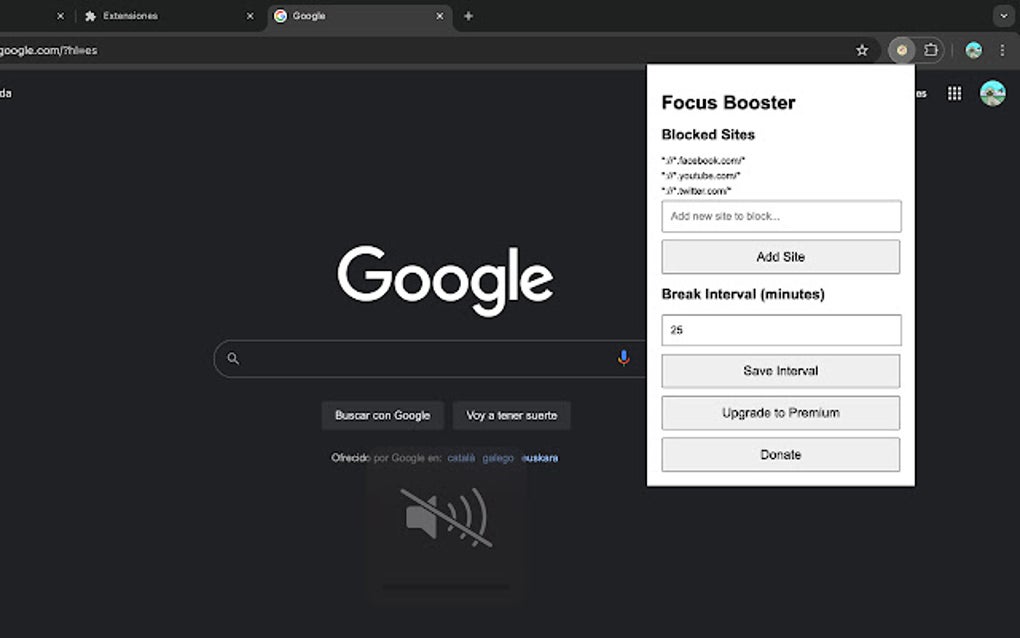The image size is (1020, 638).
Task: Click the Chrome profile avatar icon
Action: 972,49
